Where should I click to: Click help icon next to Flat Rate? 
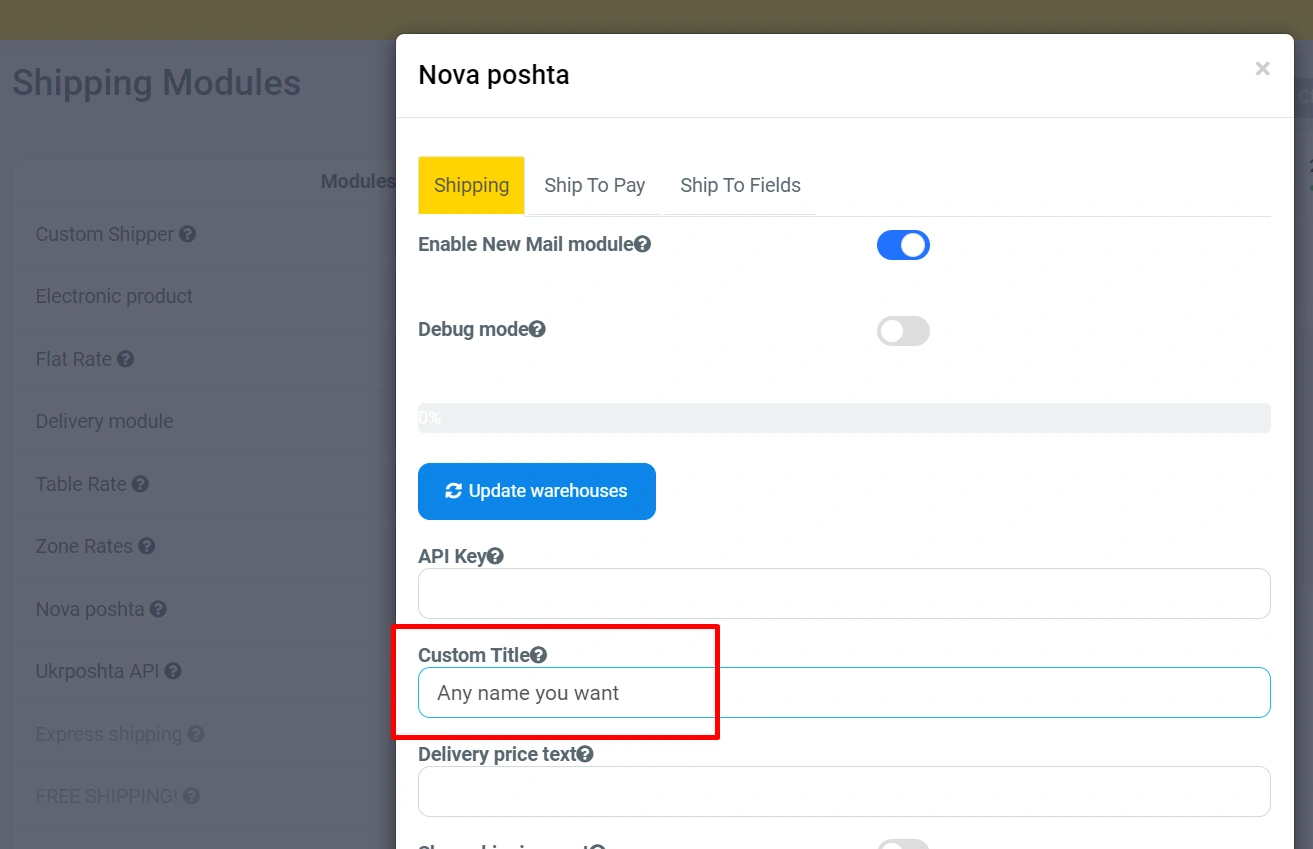coord(125,359)
